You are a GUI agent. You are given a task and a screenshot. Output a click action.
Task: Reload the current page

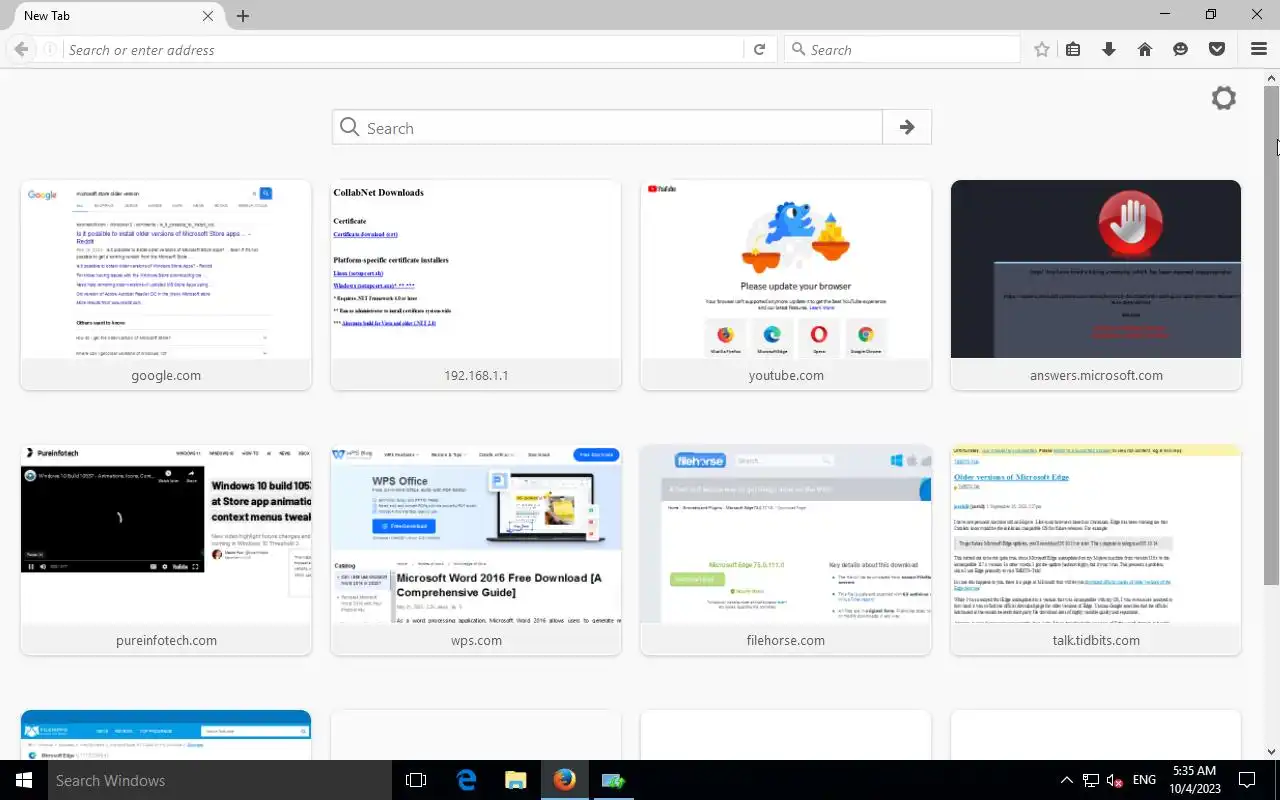click(x=759, y=49)
